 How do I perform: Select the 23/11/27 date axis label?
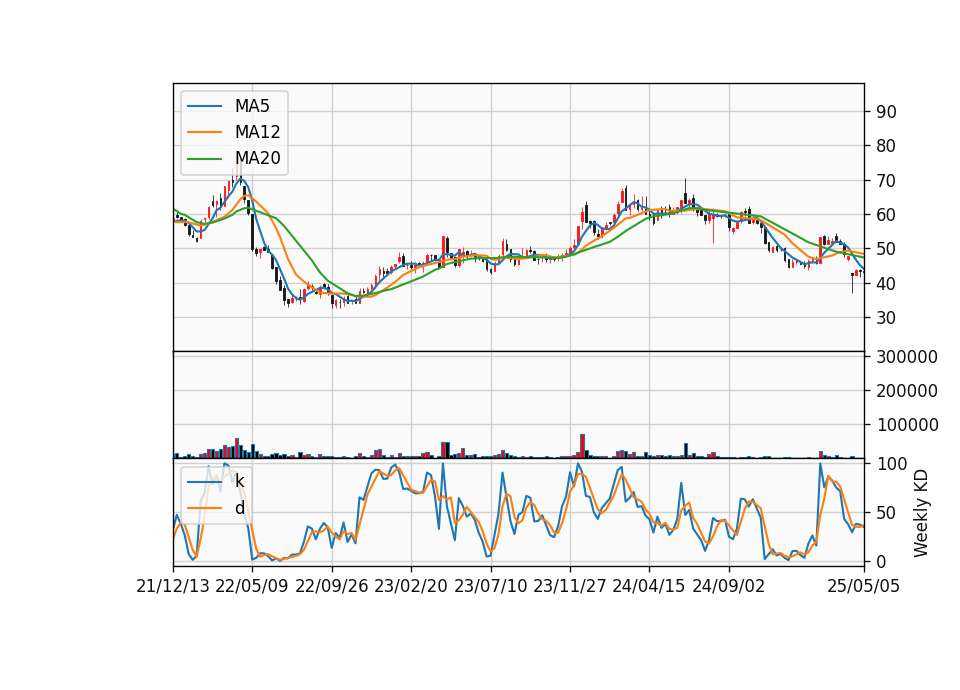570,587
